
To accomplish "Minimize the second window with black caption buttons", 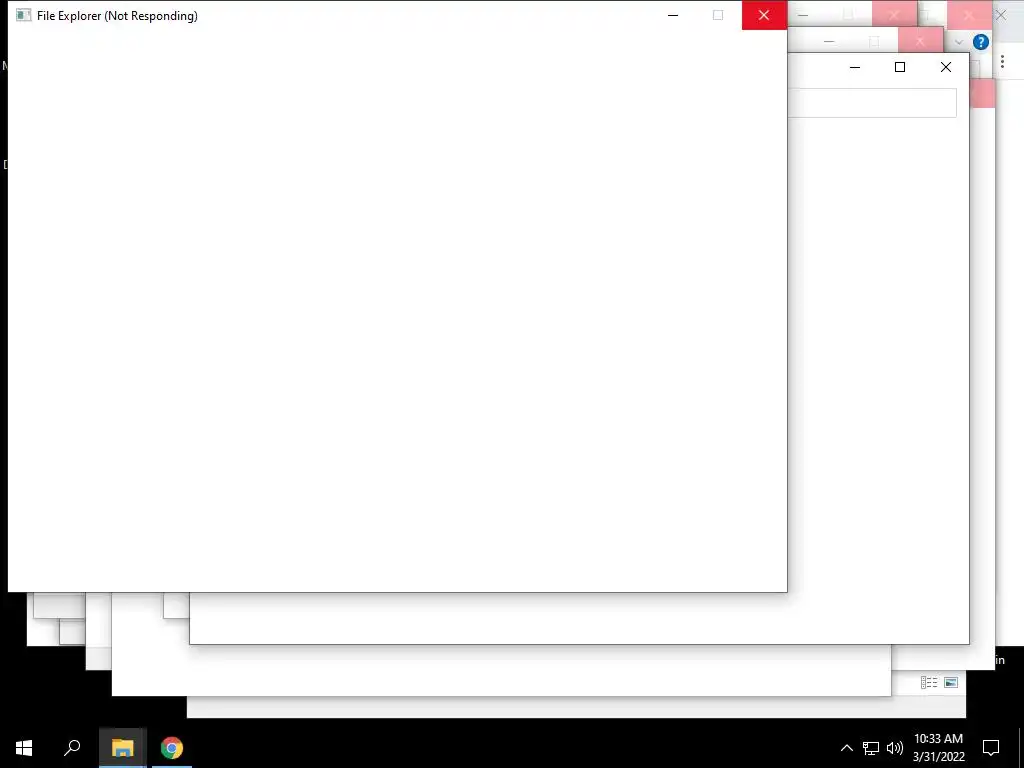I will tap(855, 67).
